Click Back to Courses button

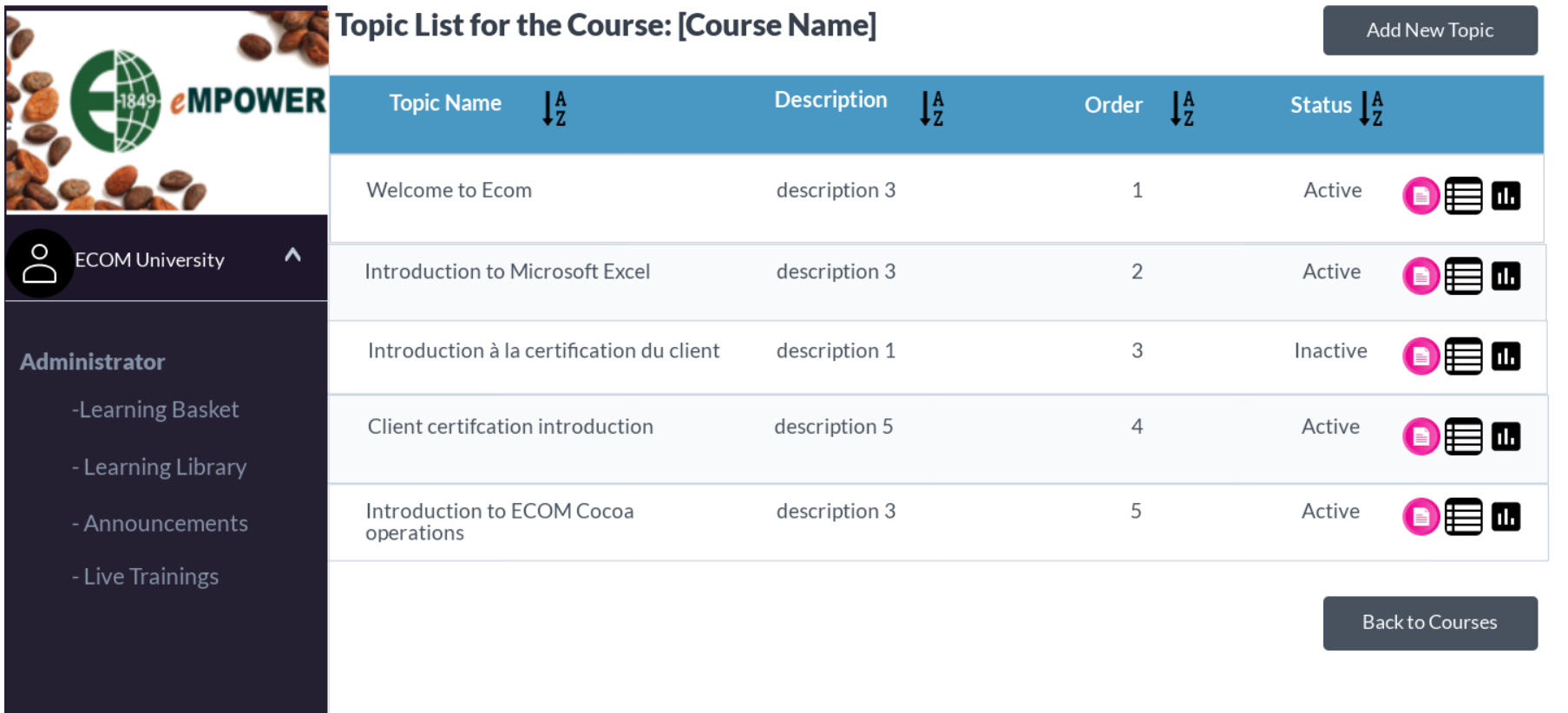click(1430, 623)
